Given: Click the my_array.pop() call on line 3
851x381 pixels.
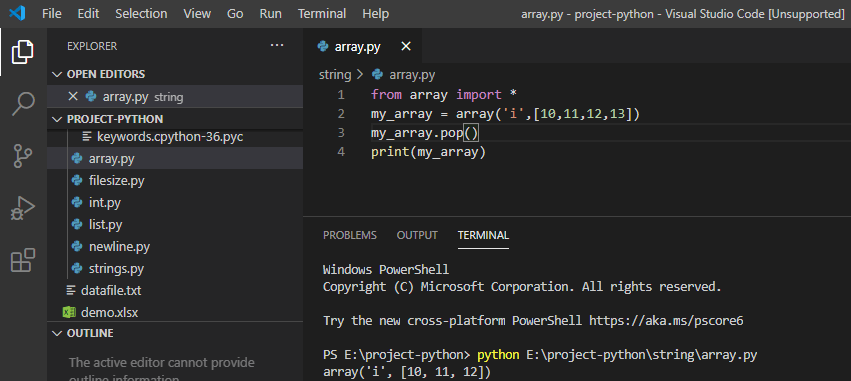Looking at the screenshot, I should coord(426,133).
